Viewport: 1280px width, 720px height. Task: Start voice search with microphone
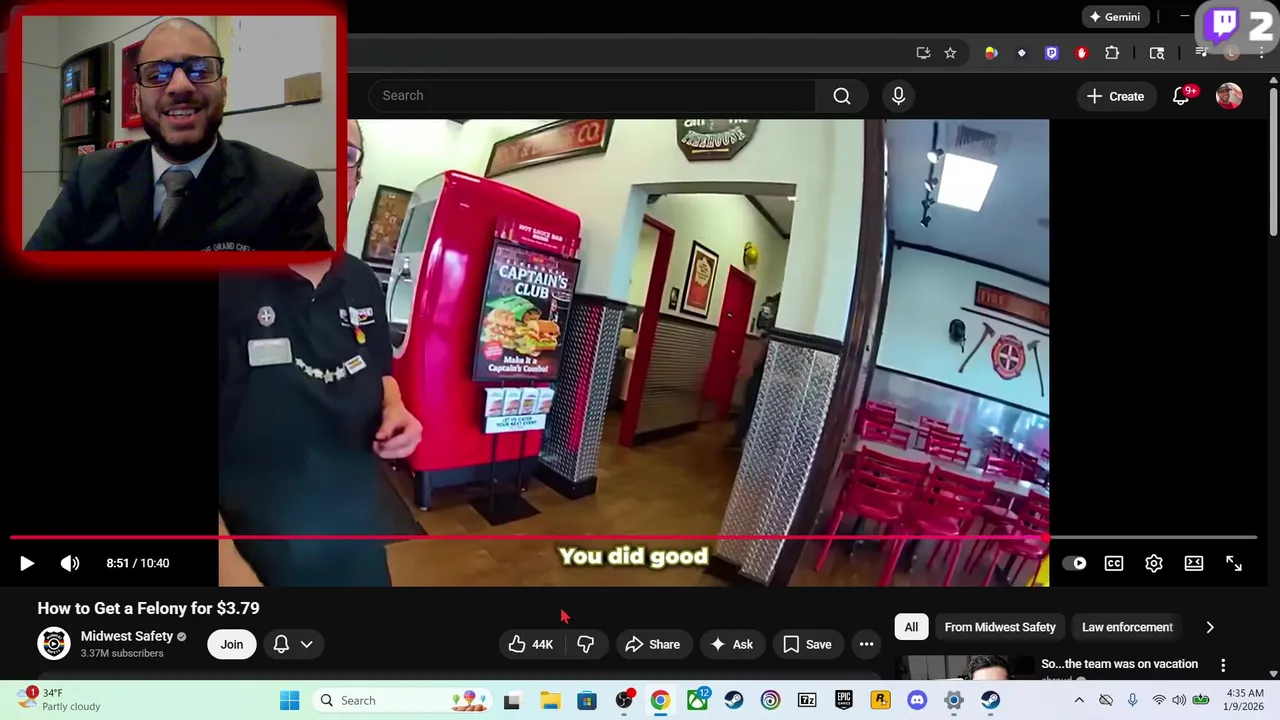(898, 96)
